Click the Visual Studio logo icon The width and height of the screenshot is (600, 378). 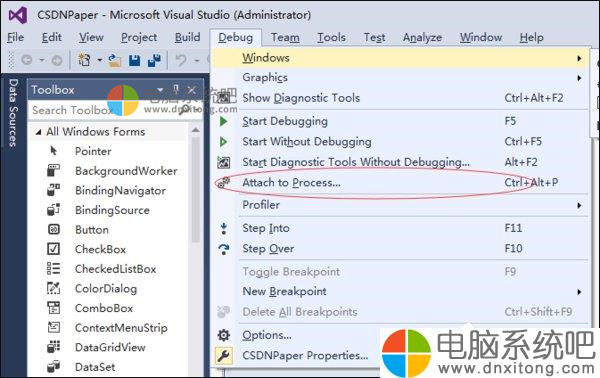click(x=18, y=16)
